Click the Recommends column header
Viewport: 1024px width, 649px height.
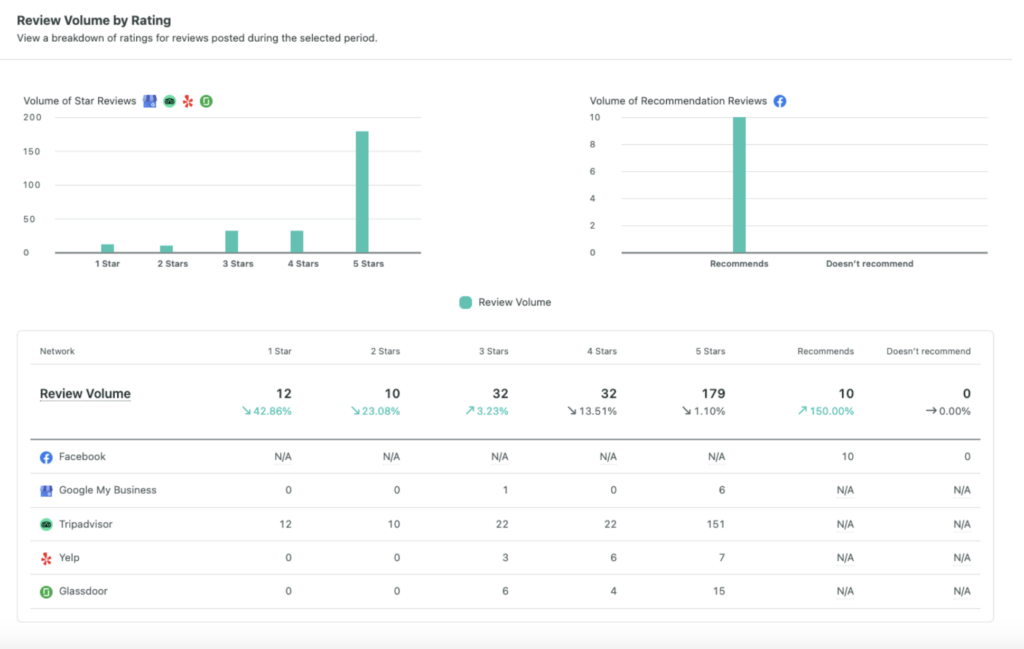pyautogui.click(x=825, y=351)
